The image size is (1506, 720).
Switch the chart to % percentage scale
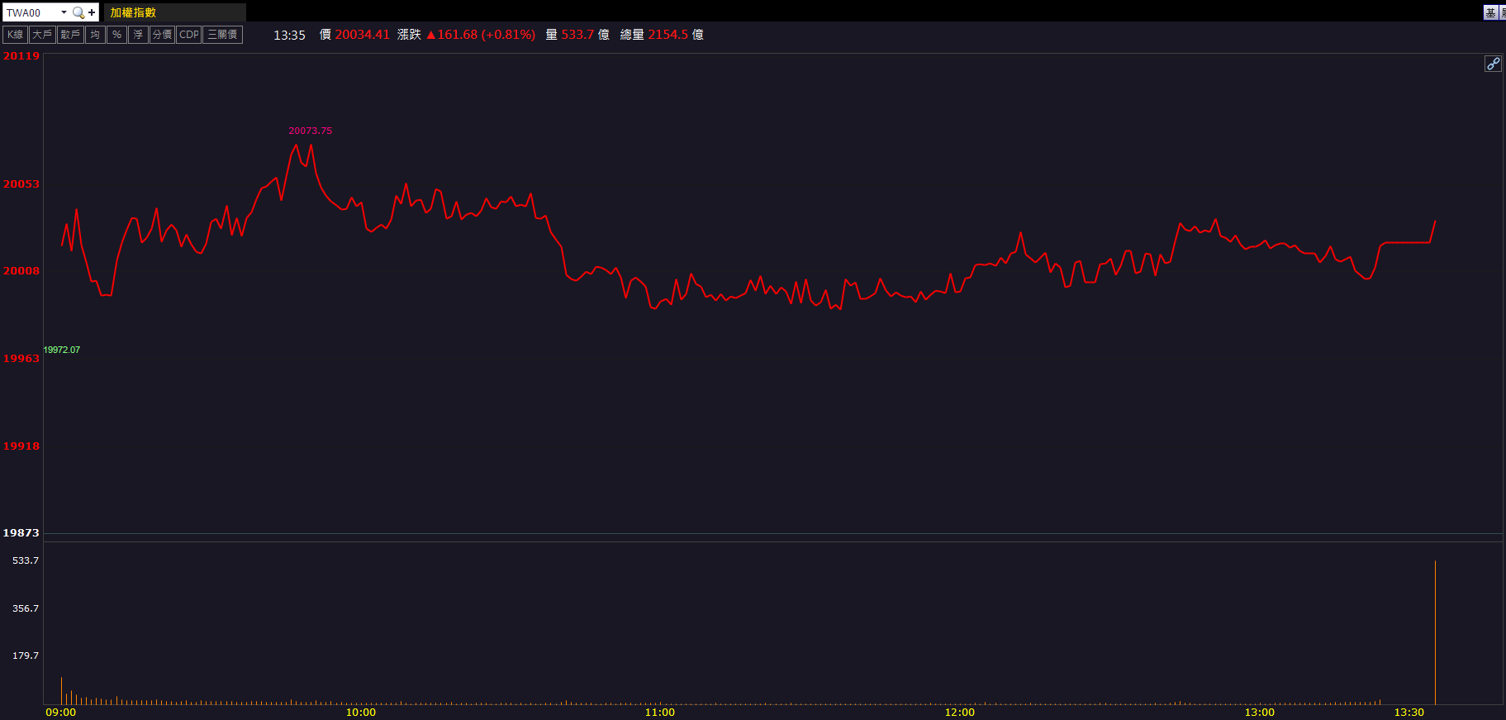click(117, 35)
